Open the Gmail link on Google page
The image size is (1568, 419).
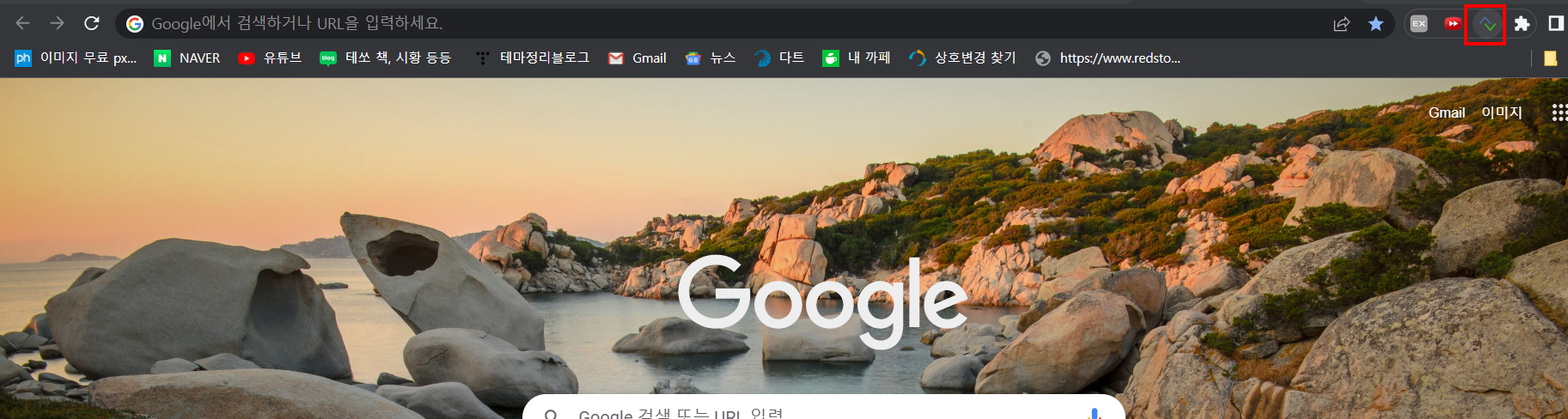(1446, 112)
